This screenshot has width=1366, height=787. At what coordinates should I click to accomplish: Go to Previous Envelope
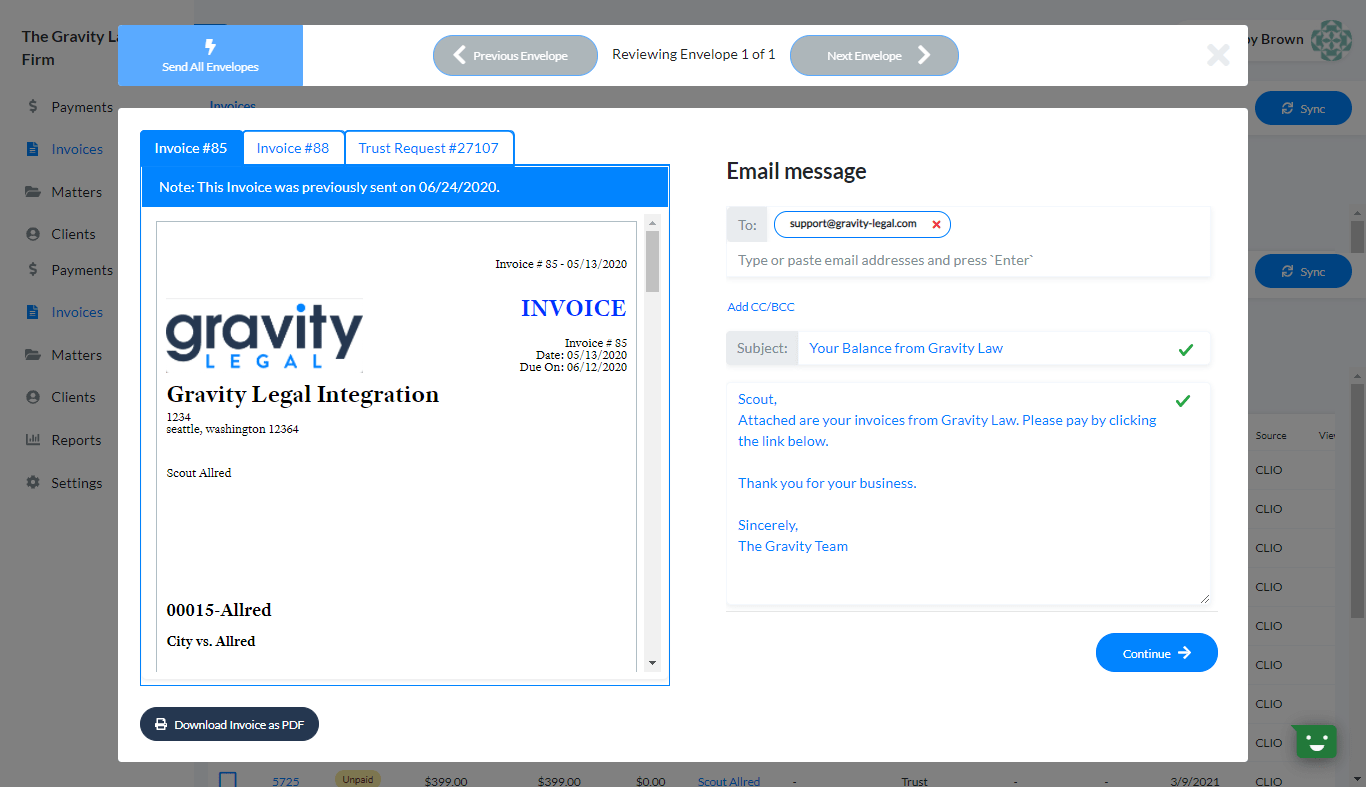click(515, 56)
